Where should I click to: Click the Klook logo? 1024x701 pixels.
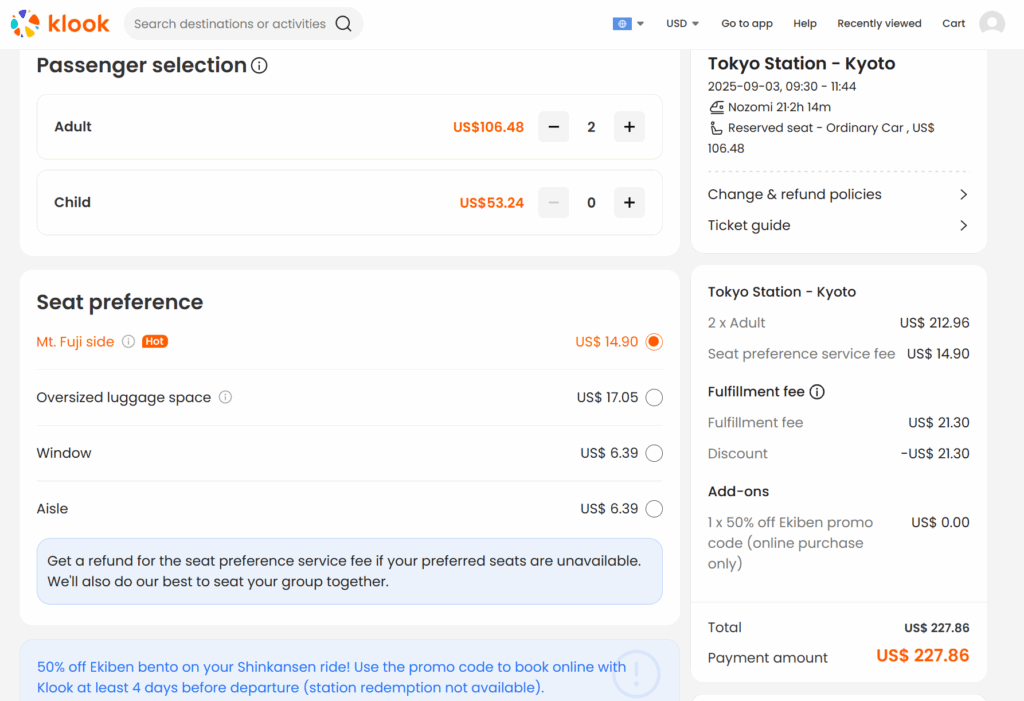coord(60,23)
